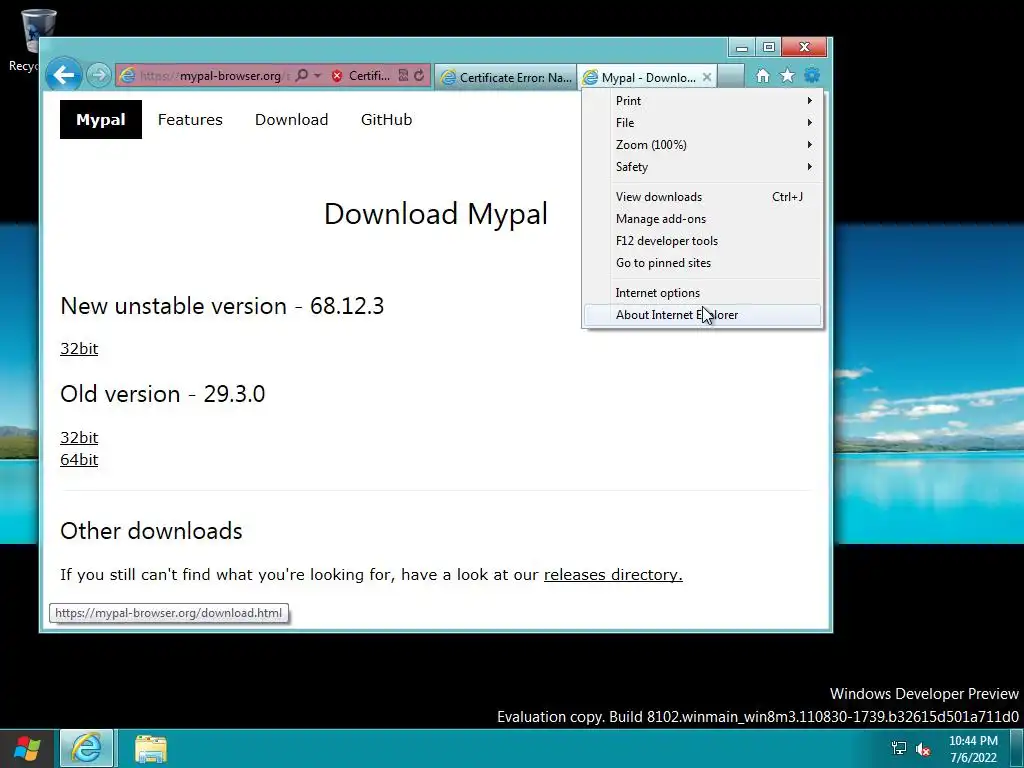Click the compatibility view icon
The image size is (1024, 768).
pyautogui.click(x=404, y=76)
